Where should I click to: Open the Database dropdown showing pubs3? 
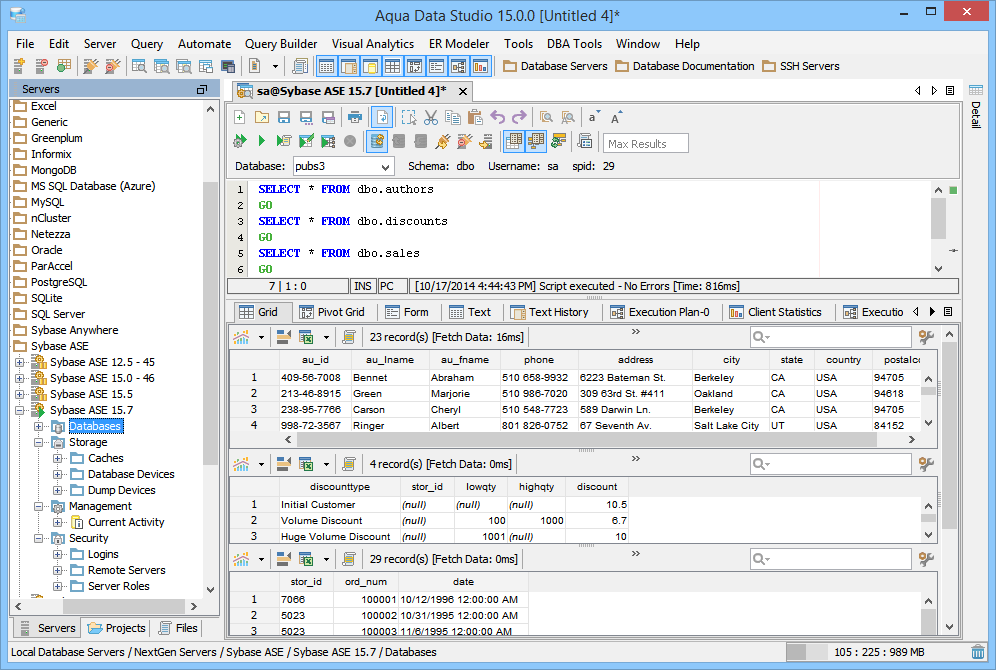(342, 166)
